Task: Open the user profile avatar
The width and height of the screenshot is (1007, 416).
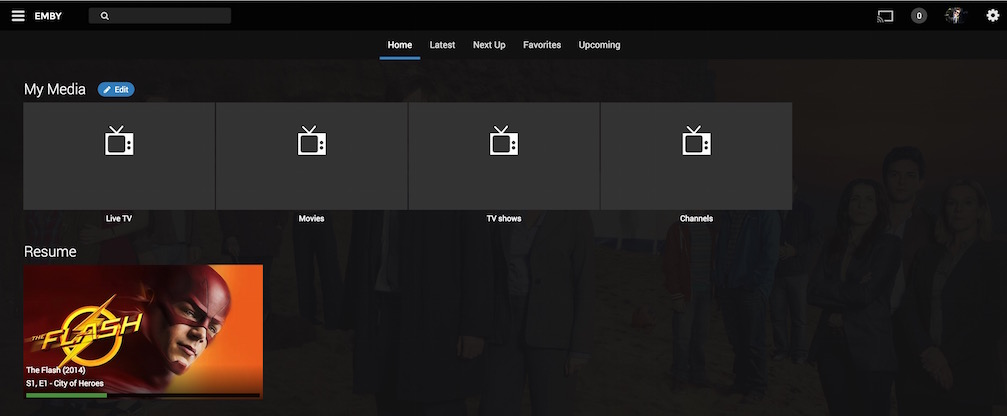Action: pos(955,16)
